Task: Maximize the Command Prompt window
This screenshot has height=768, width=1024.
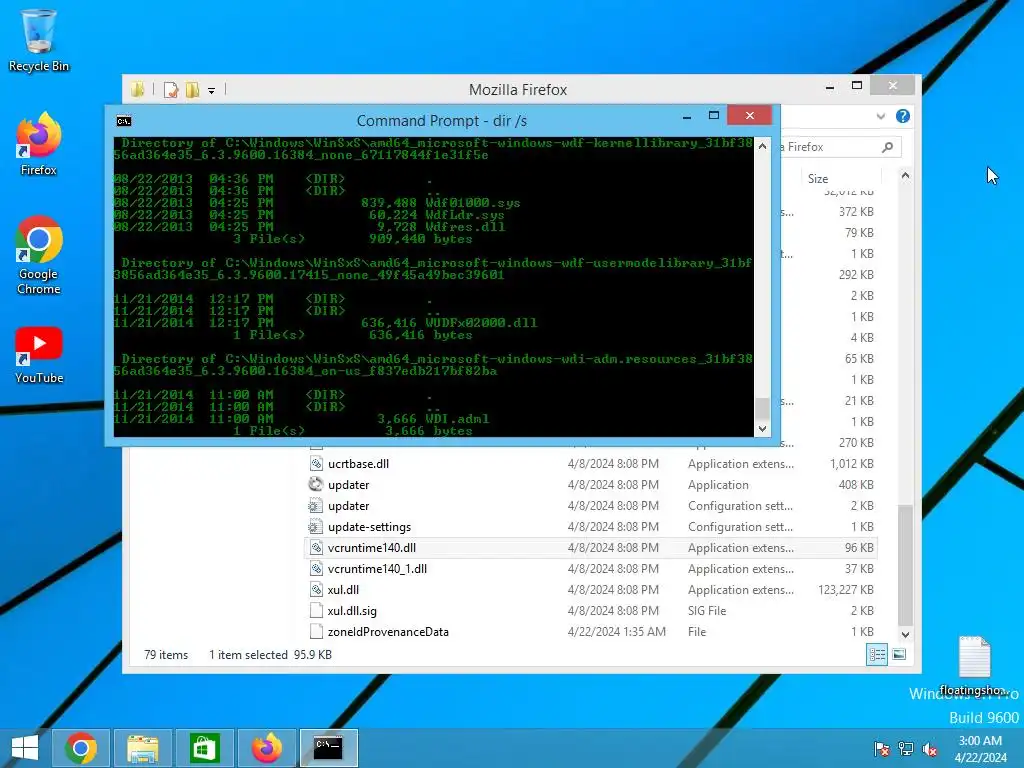Action: coord(714,116)
